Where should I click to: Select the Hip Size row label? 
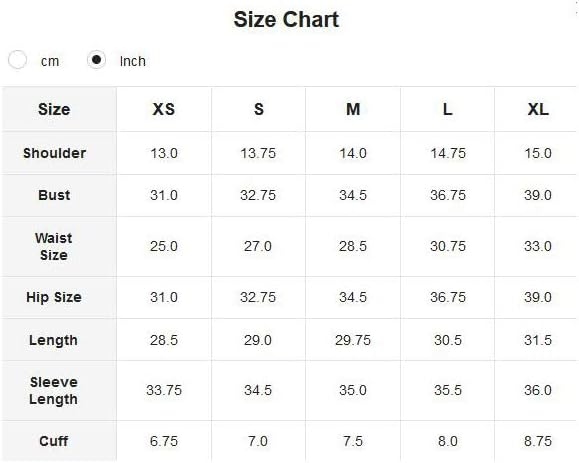54,297
